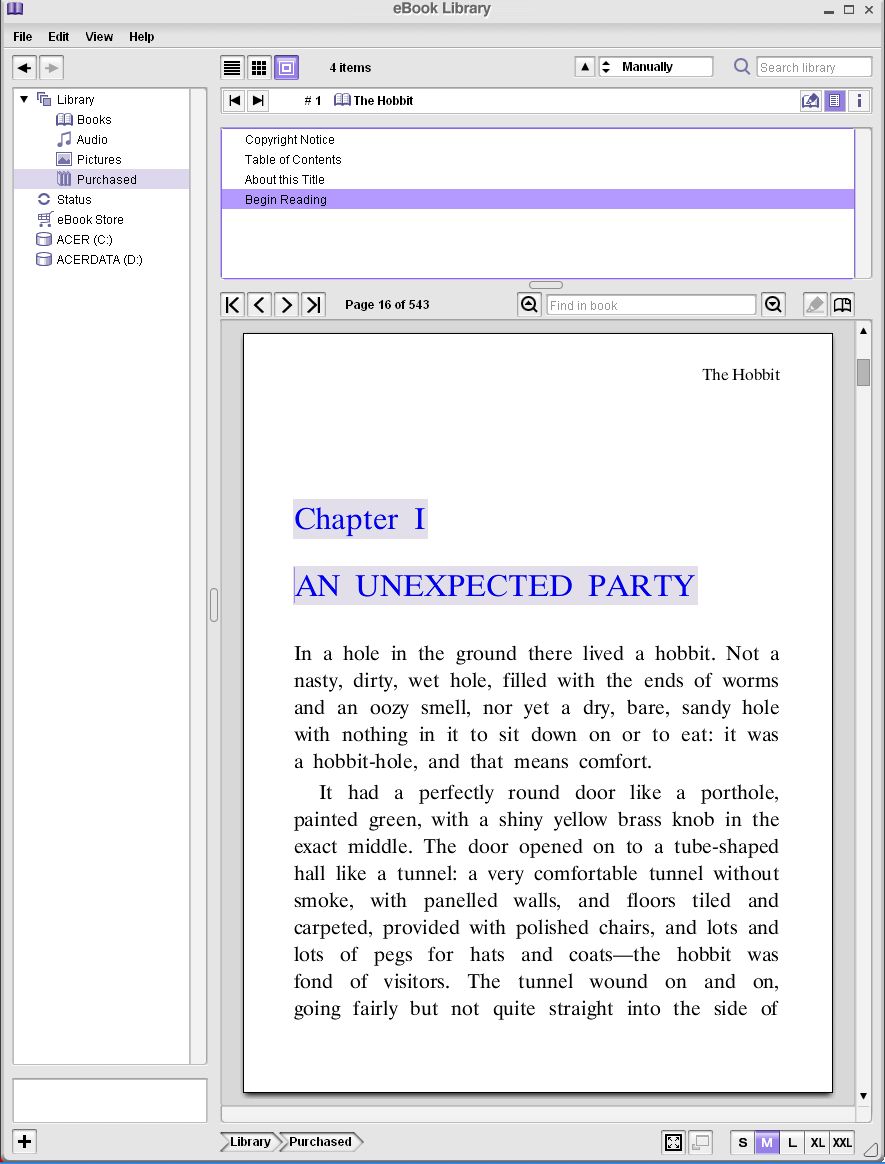This screenshot has height=1164, width=885.
Task: Enter full screen reading mode
Action: [x=673, y=1142]
